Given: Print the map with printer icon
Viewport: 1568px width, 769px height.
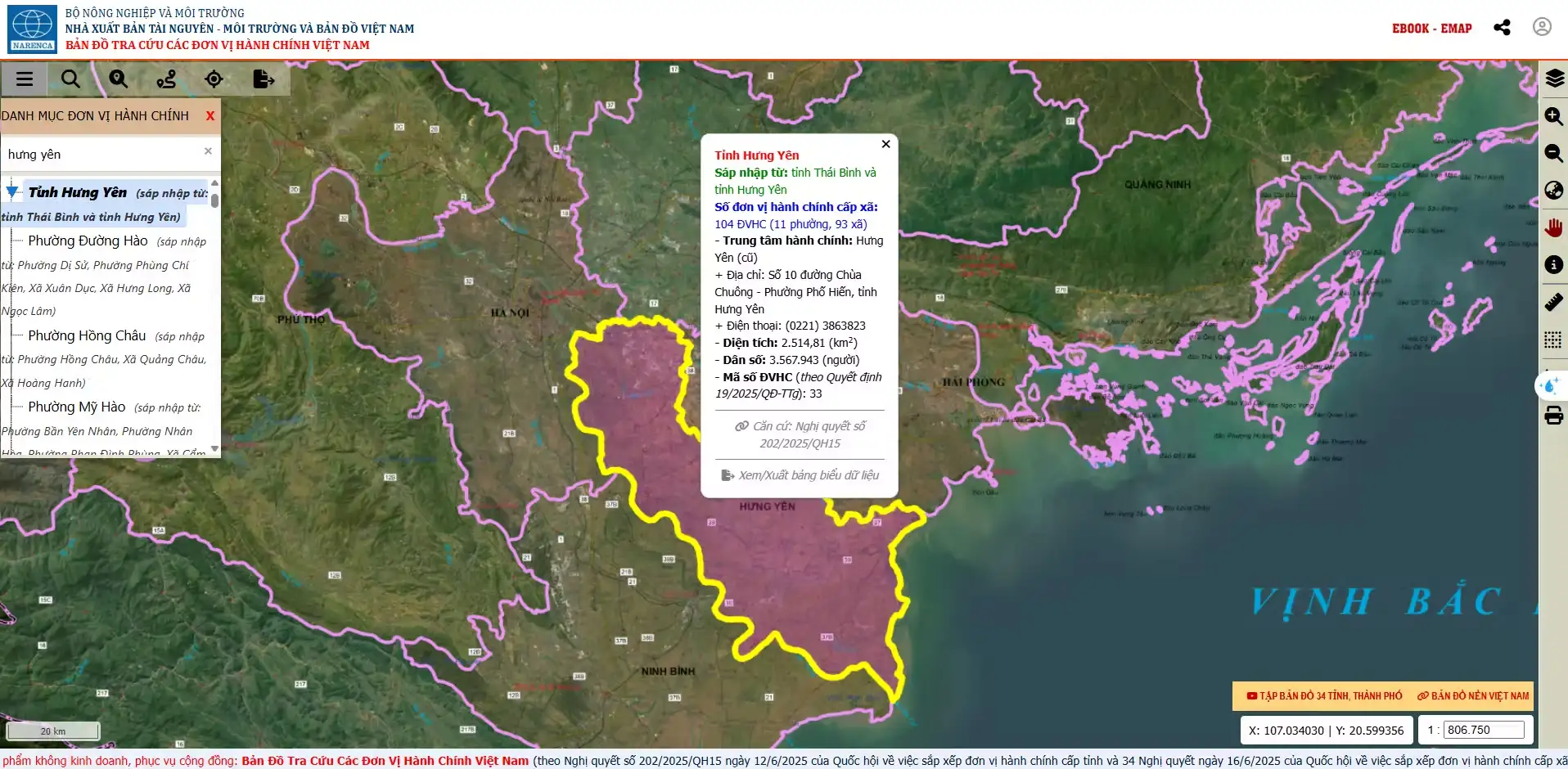Looking at the screenshot, I should (1554, 416).
